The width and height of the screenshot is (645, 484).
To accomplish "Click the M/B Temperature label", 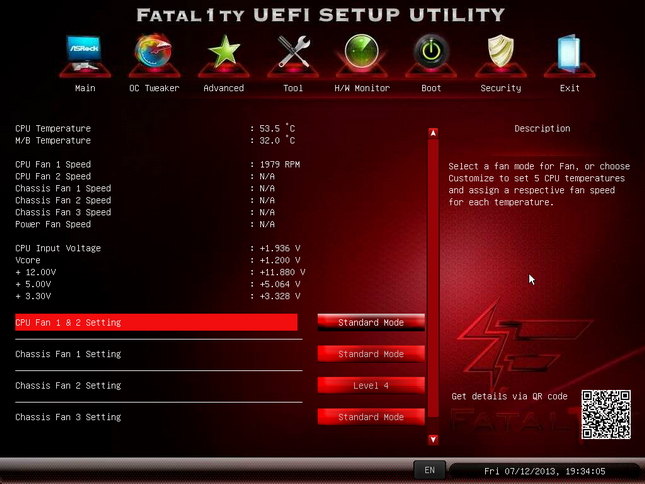I will (x=53, y=140).
